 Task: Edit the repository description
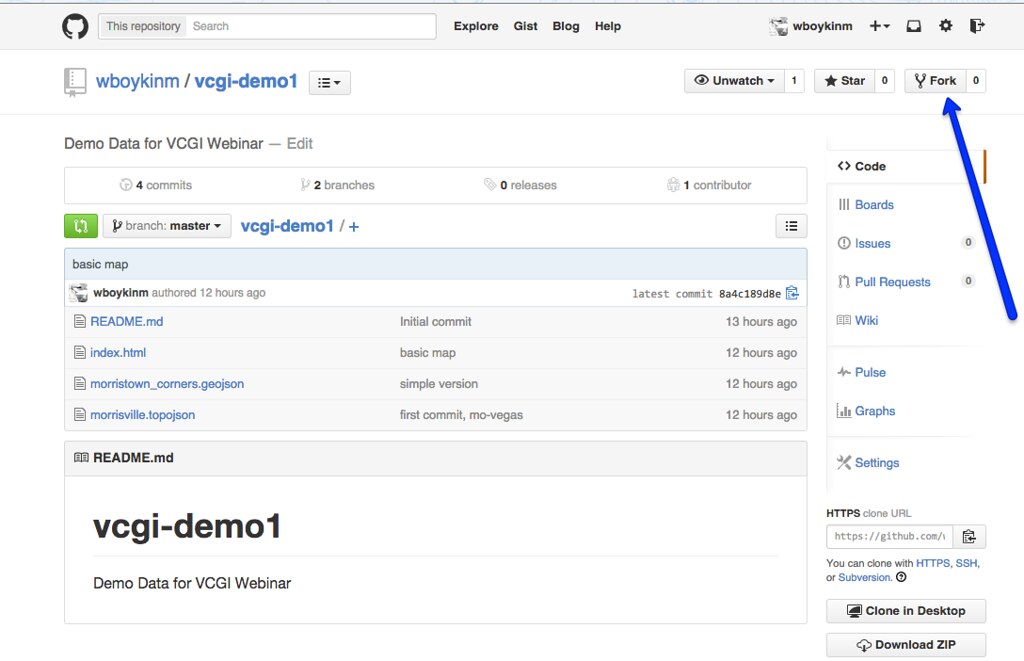[x=300, y=144]
